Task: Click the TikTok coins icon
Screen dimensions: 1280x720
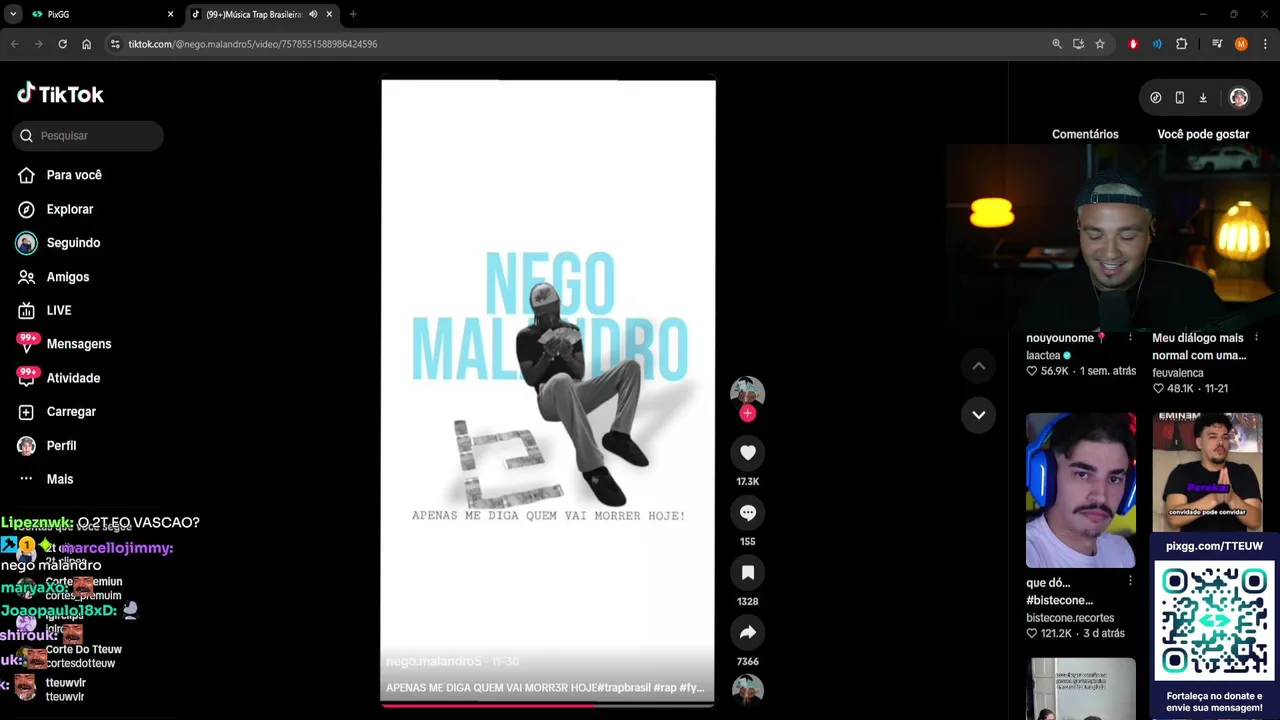Action: pyautogui.click(x=1155, y=98)
